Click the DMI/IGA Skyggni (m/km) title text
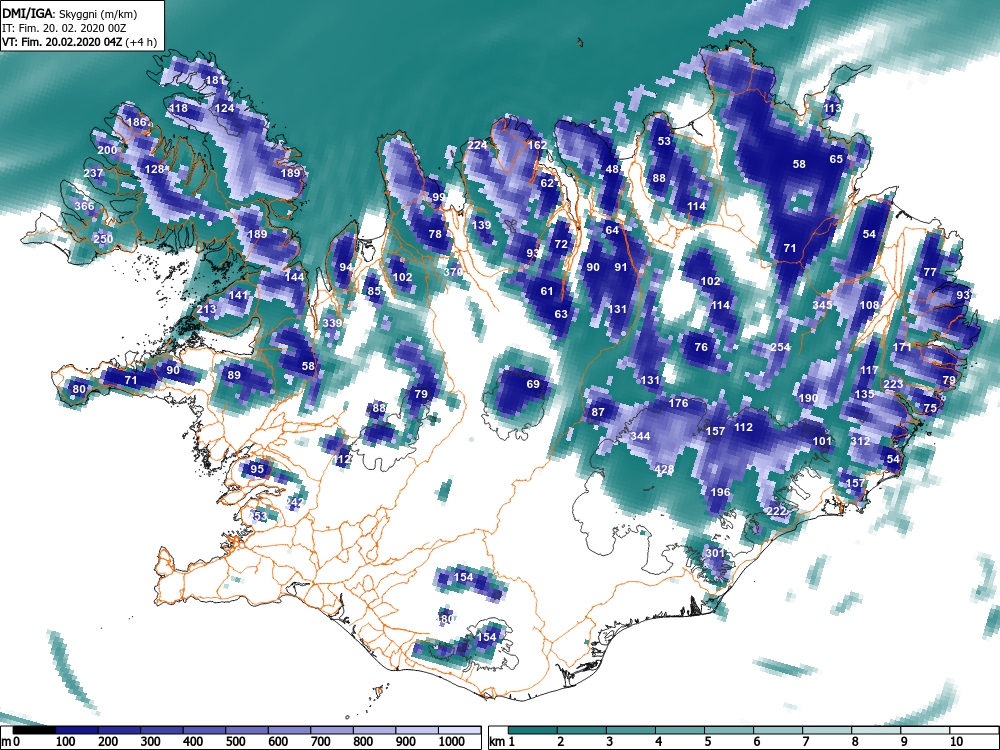The image size is (1000, 750). point(70,13)
